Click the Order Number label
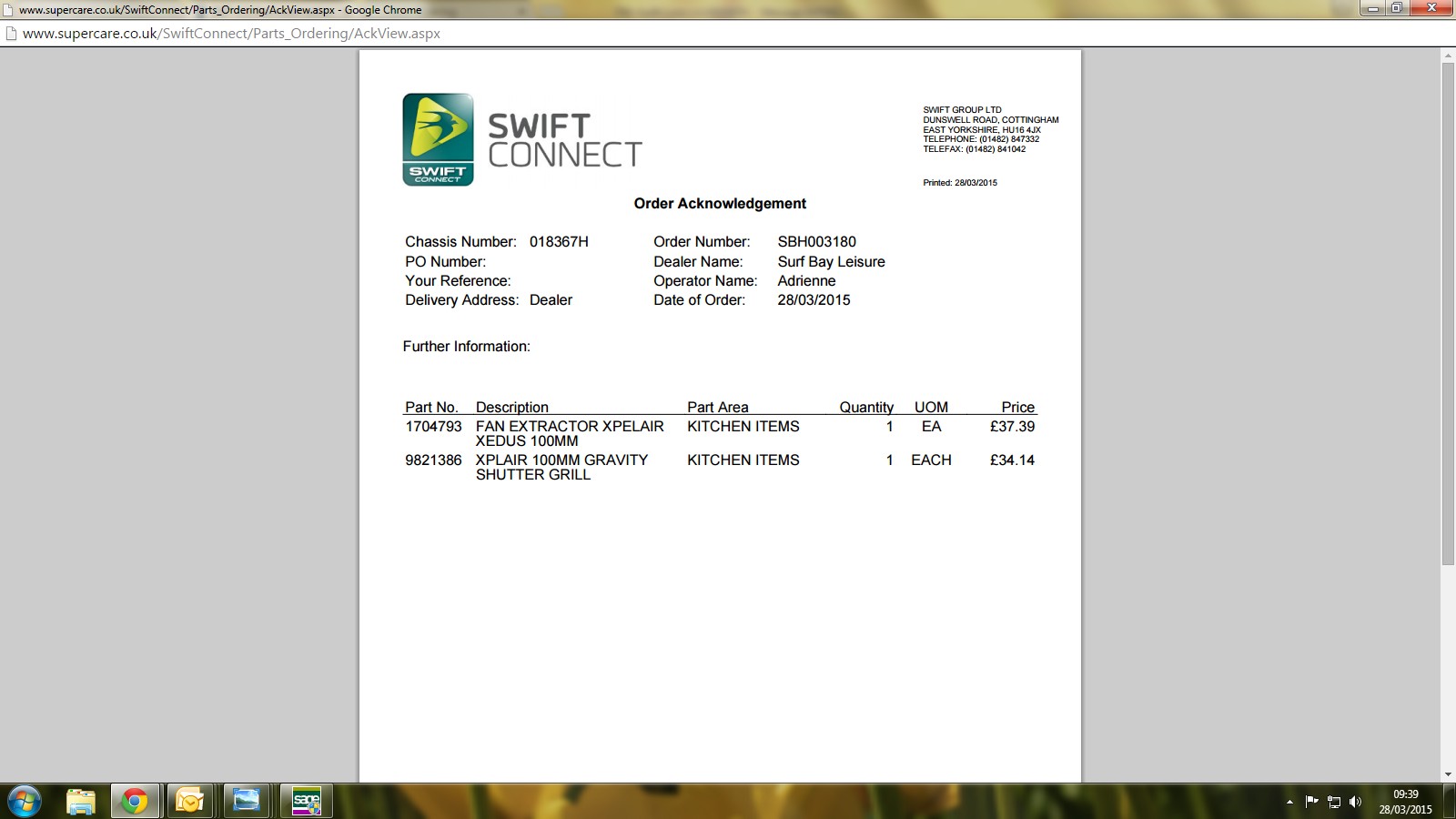 click(702, 242)
